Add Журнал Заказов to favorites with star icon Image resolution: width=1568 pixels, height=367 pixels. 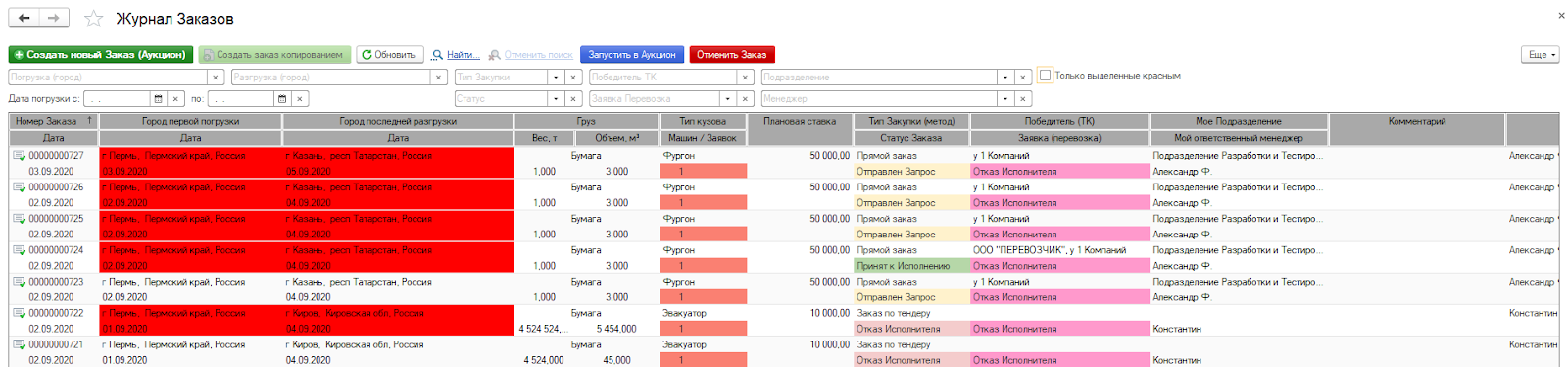(93, 19)
